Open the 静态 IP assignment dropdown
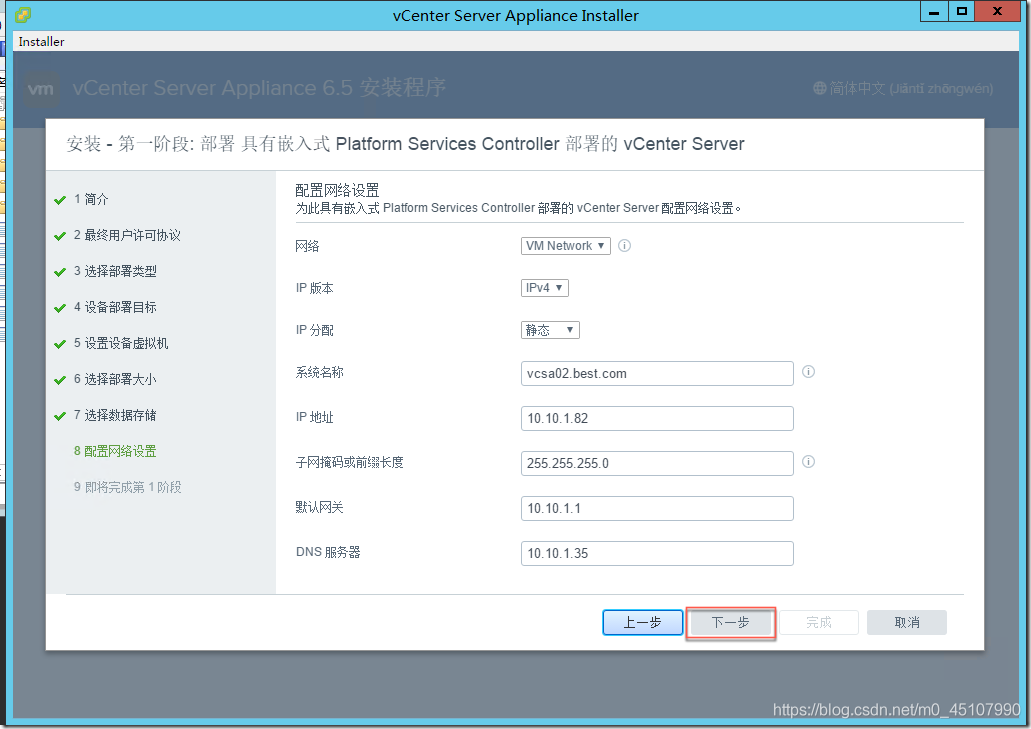 tap(550, 330)
